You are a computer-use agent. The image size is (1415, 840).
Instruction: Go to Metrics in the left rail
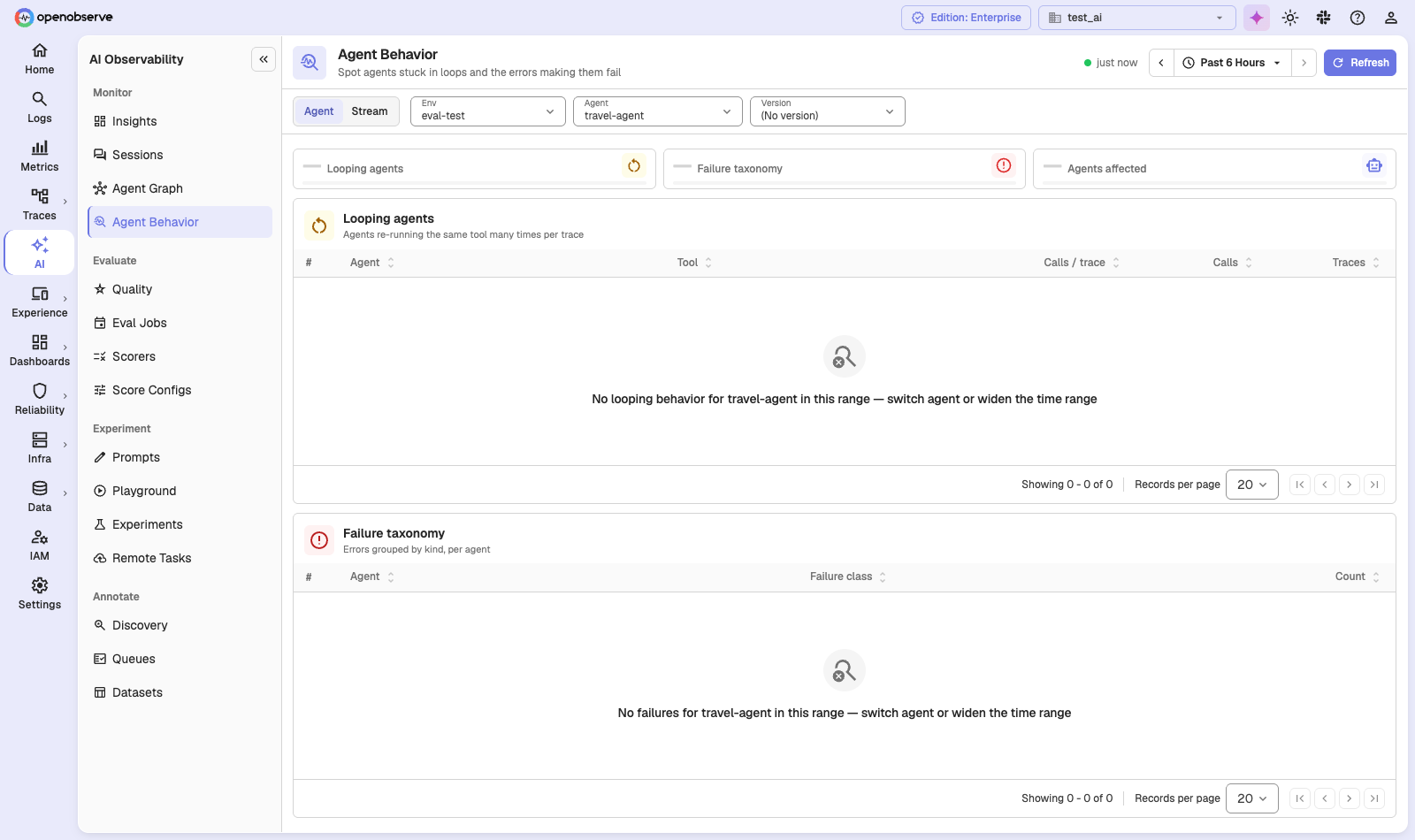(40, 157)
